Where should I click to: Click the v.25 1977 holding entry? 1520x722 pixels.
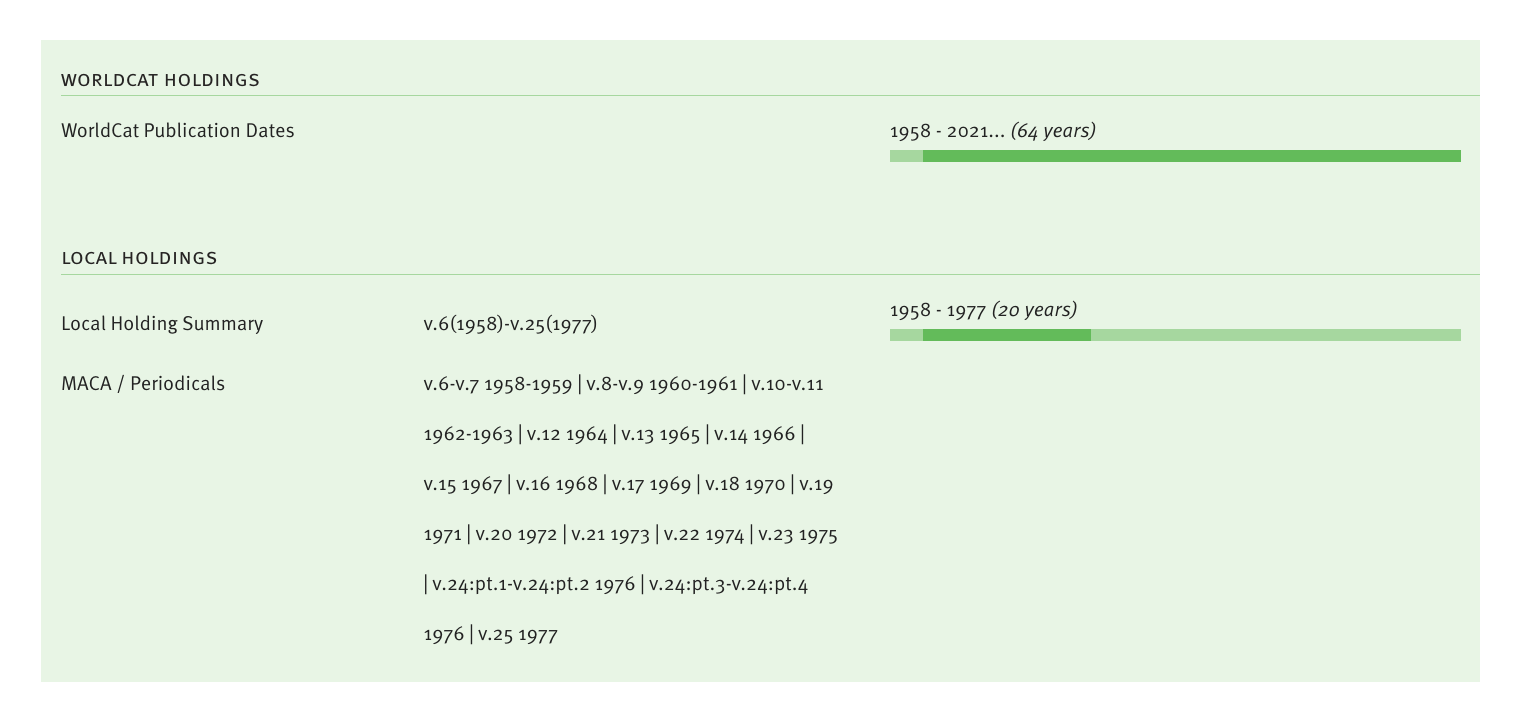(517, 634)
